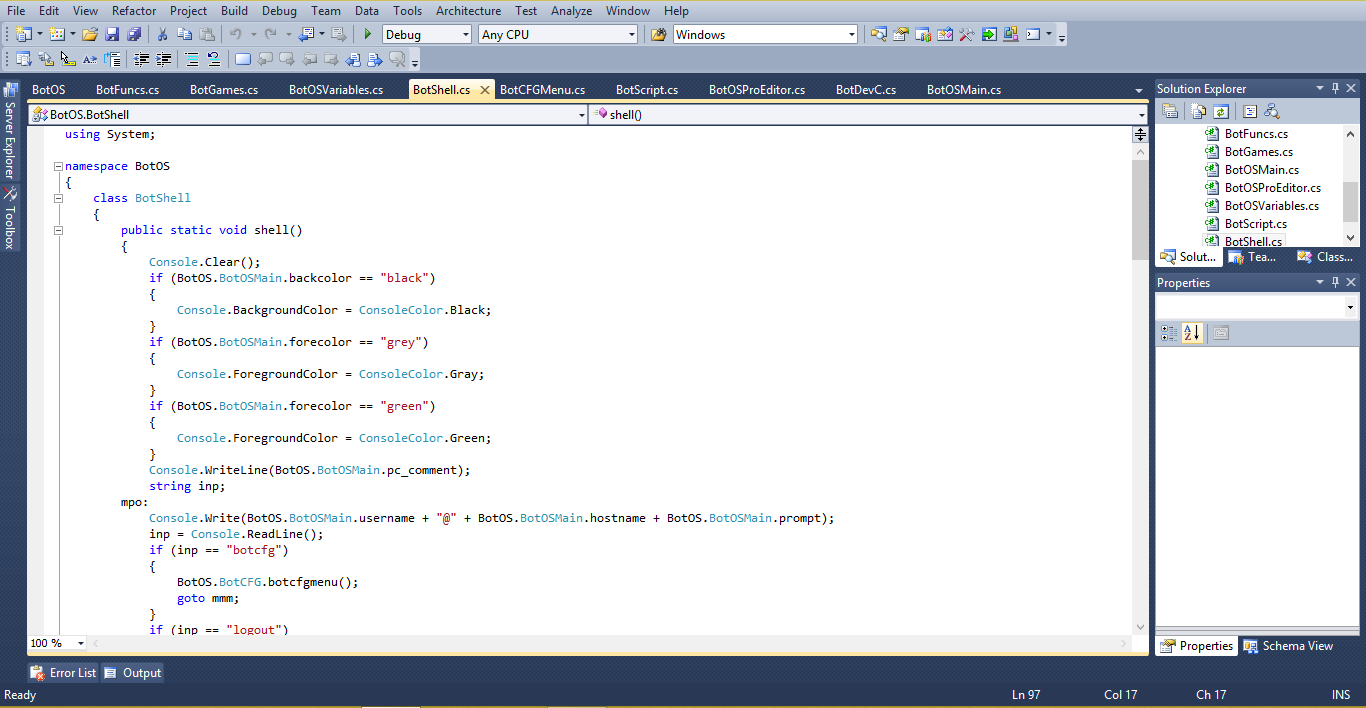Show the Error List panel
Image resolution: width=1366 pixels, height=708 pixels.
click(x=62, y=672)
